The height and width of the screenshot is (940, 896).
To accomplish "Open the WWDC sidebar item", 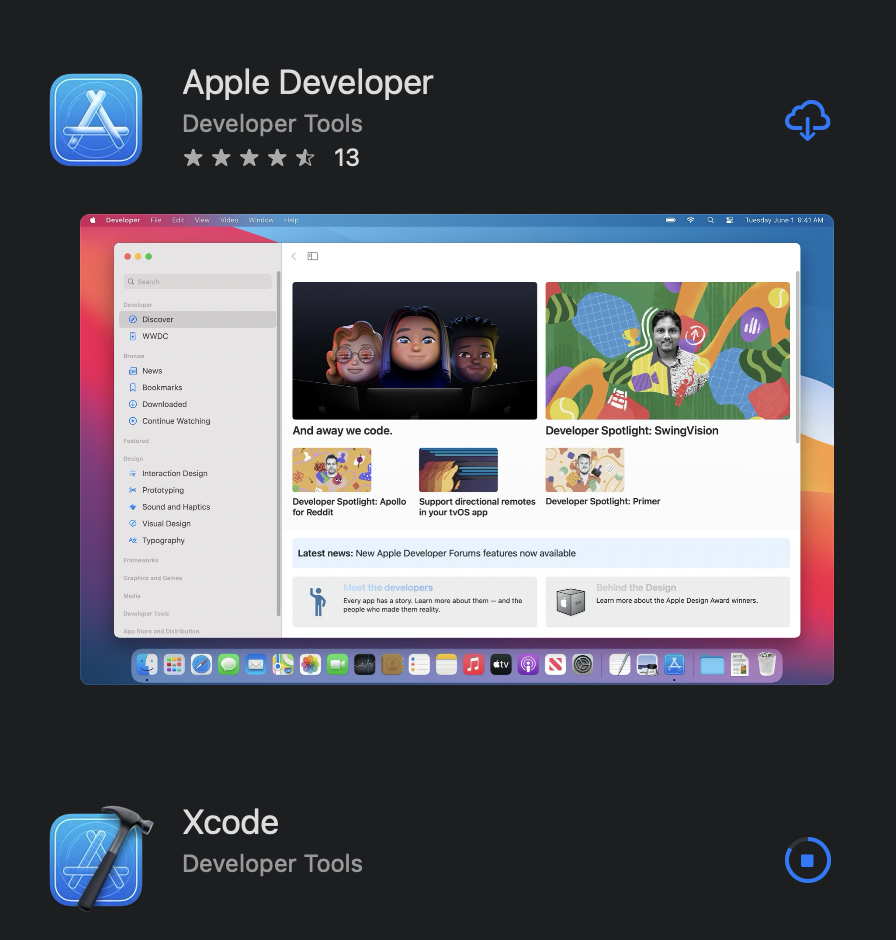I will (x=154, y=336).
